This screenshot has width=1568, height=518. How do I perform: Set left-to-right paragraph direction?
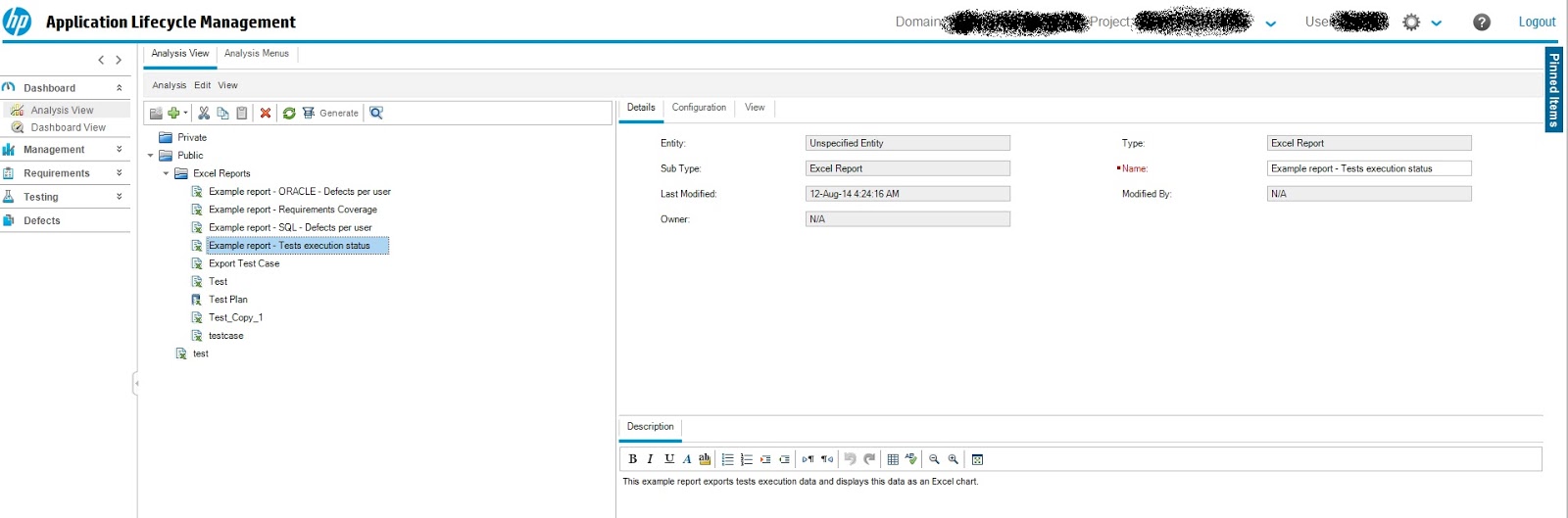click(808, 459)
